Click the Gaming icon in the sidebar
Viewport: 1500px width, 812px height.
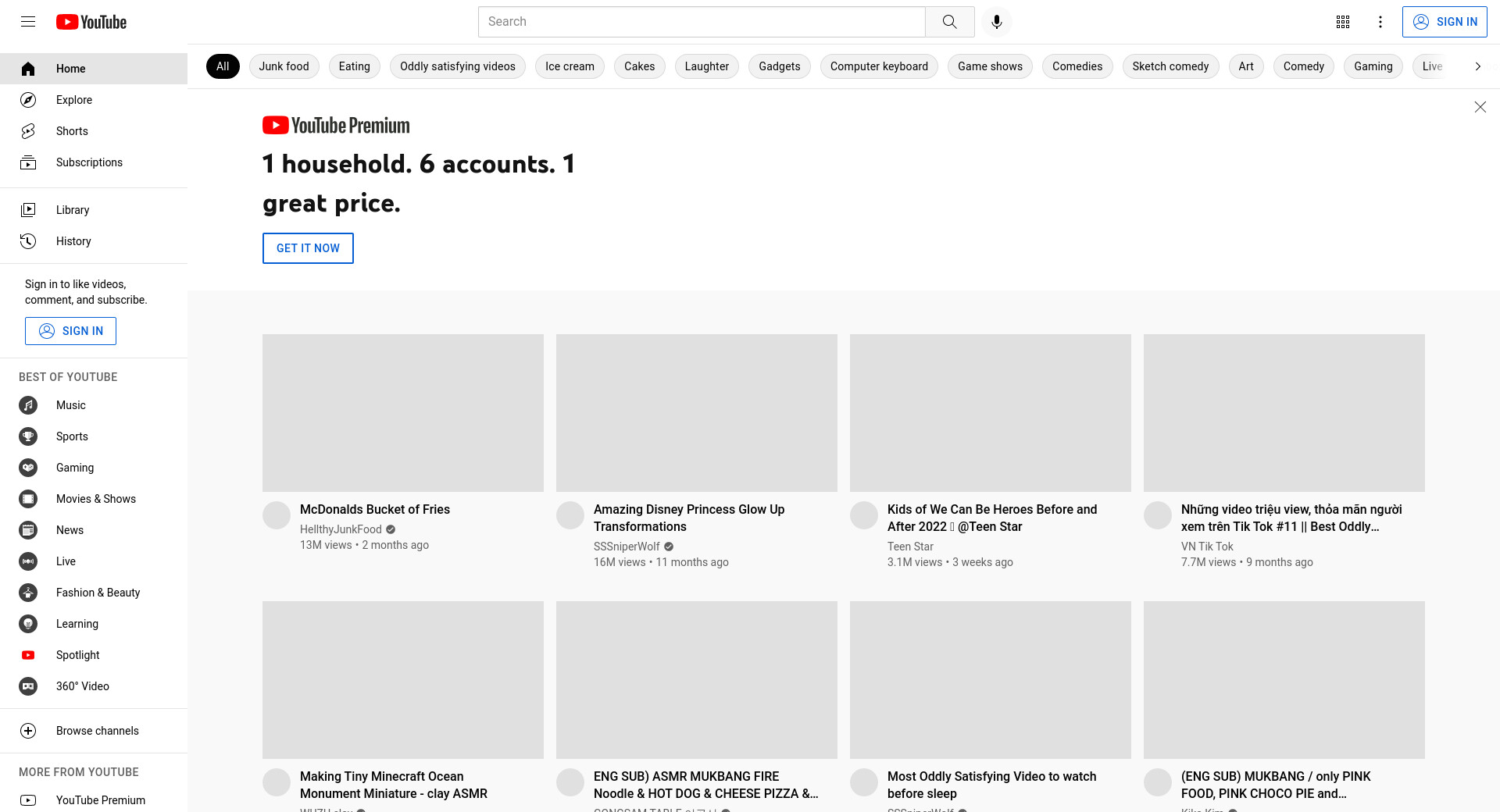click(x=28, y=468)
